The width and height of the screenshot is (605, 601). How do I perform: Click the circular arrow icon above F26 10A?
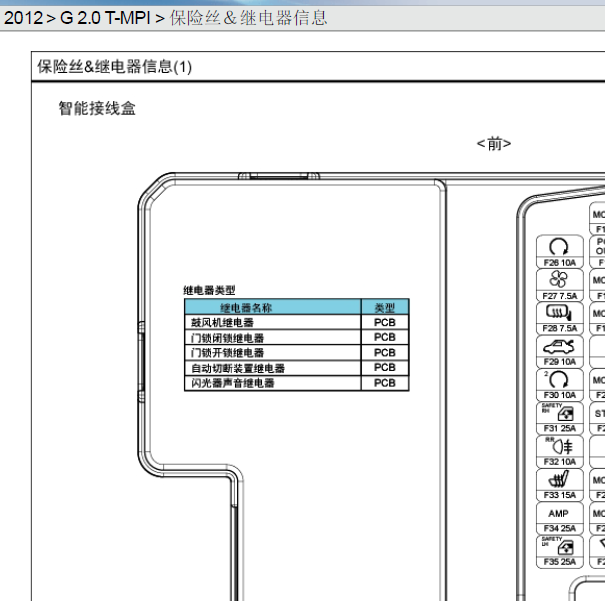tap(558, 247)
